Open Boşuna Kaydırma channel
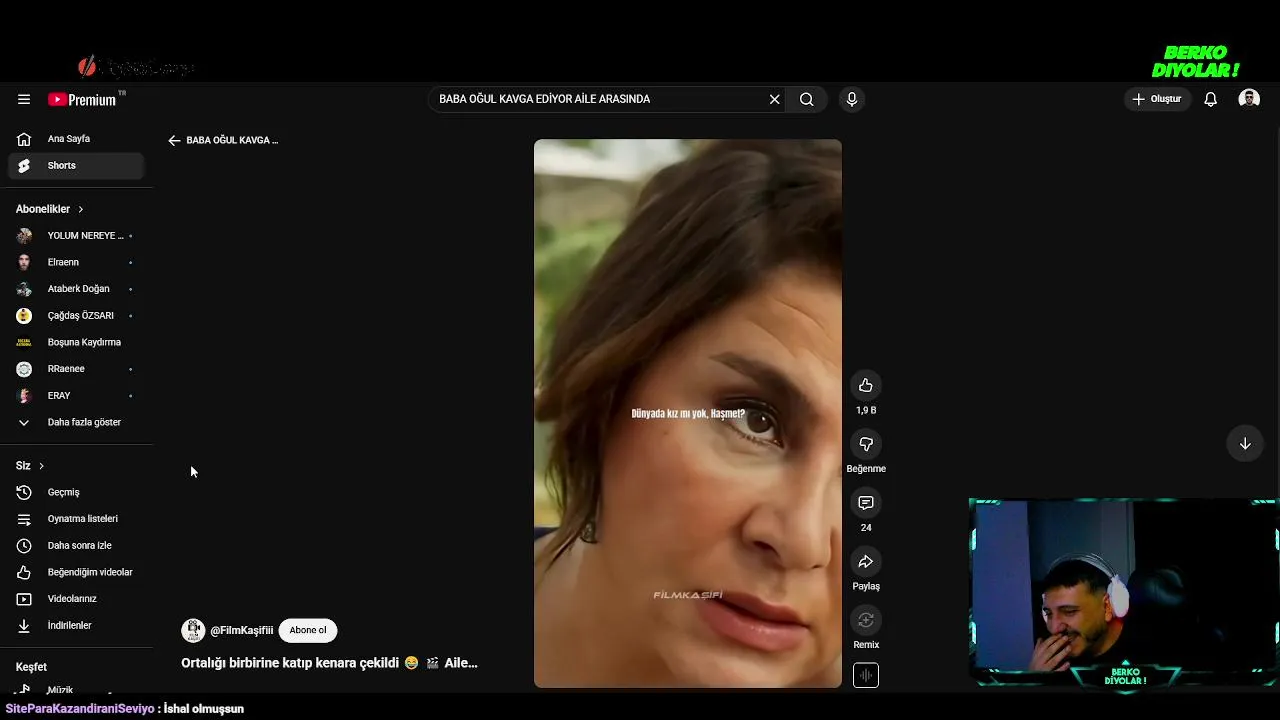Viewport: 1280px width, 720px height. [76, 342]
